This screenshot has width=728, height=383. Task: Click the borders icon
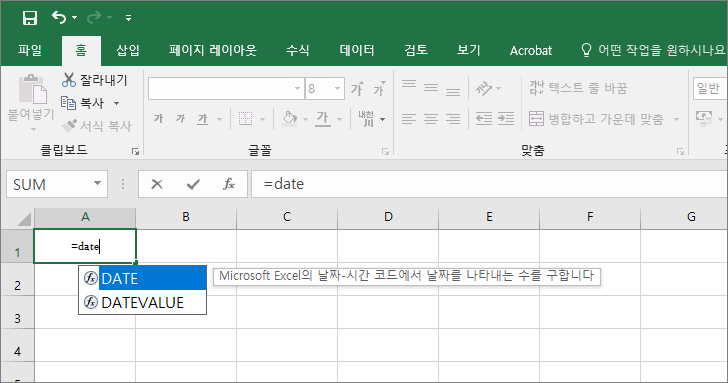[245, 119]
